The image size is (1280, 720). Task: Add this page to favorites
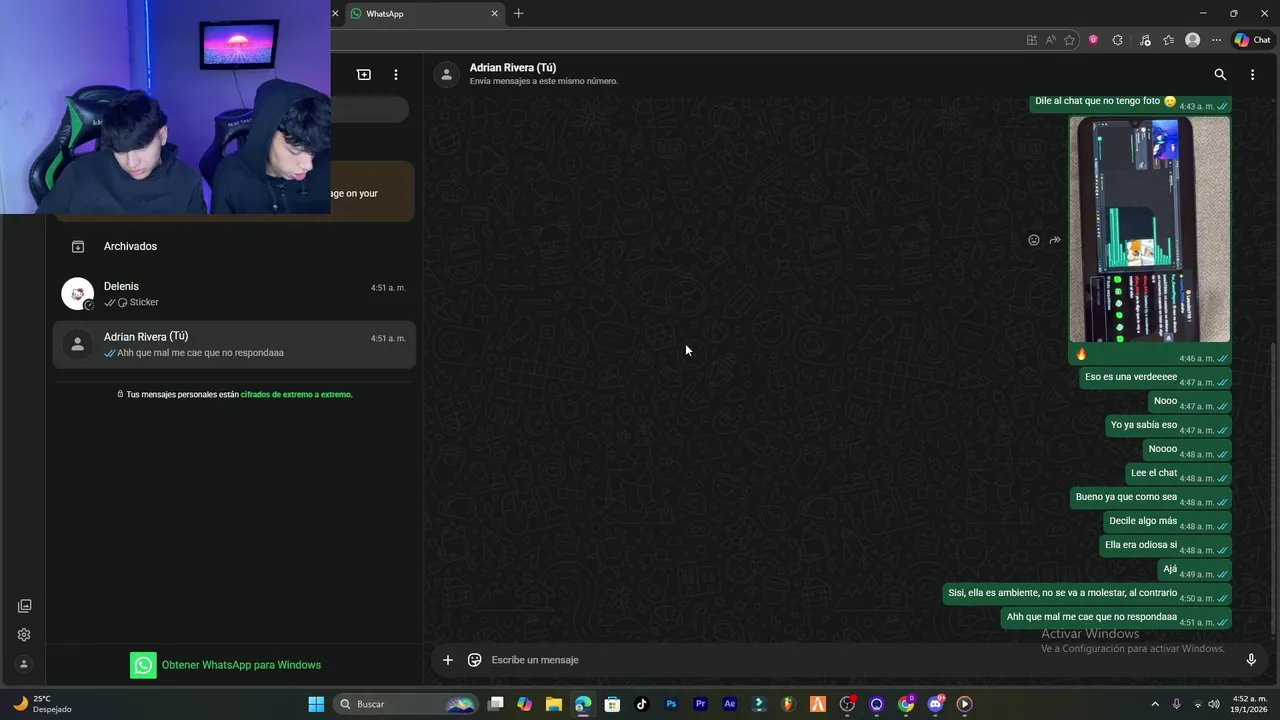[1070, 40]
